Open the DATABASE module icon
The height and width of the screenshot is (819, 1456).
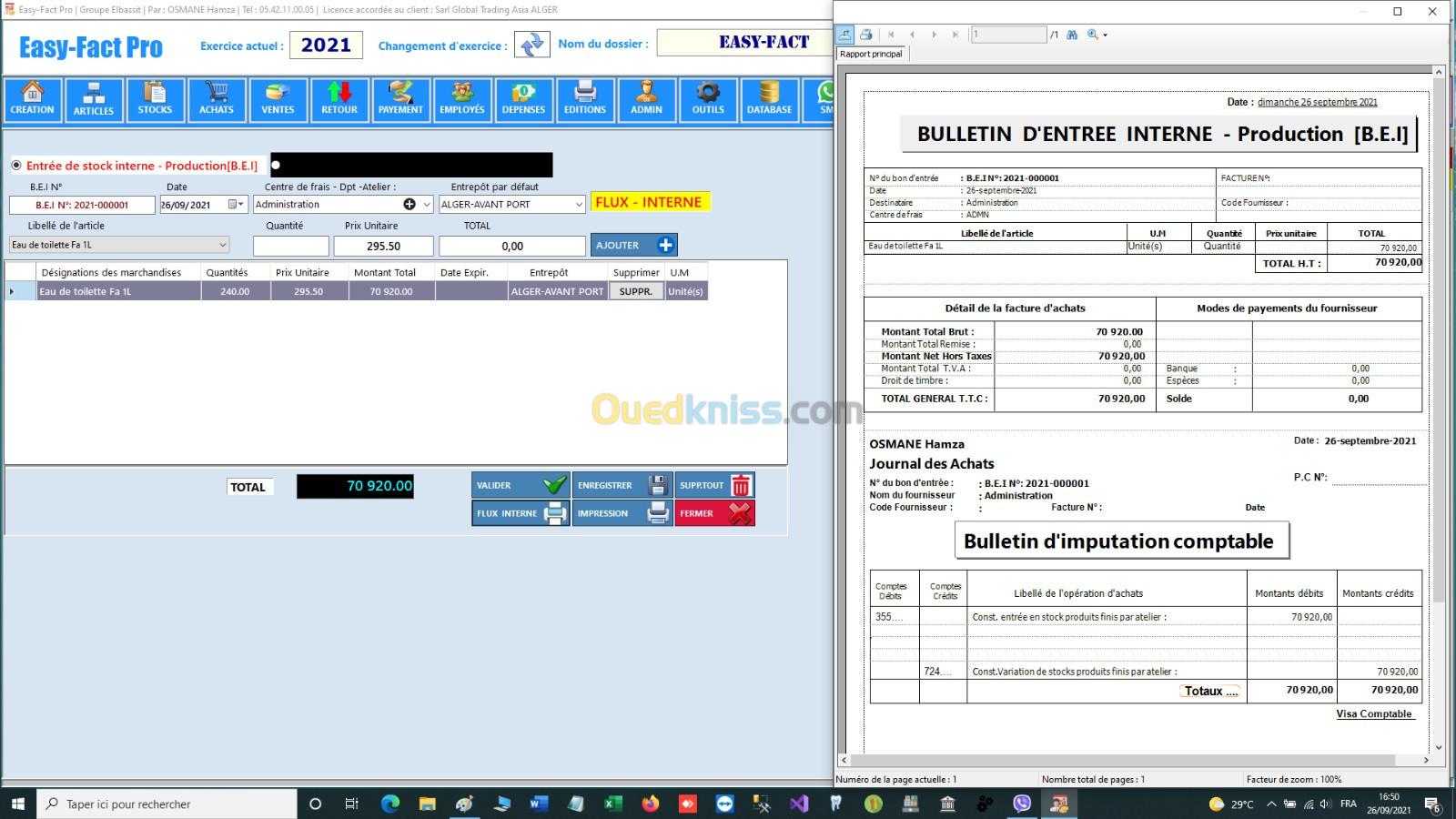[769, 100]
